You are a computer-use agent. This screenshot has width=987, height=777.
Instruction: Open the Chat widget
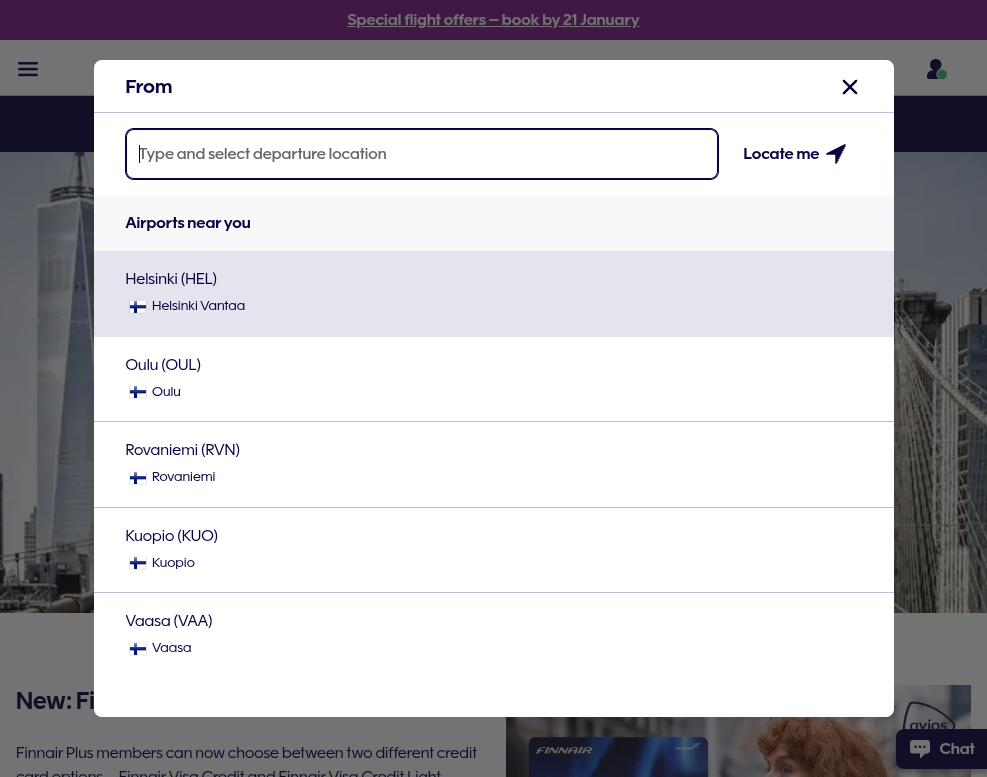(x=941, y=749)
